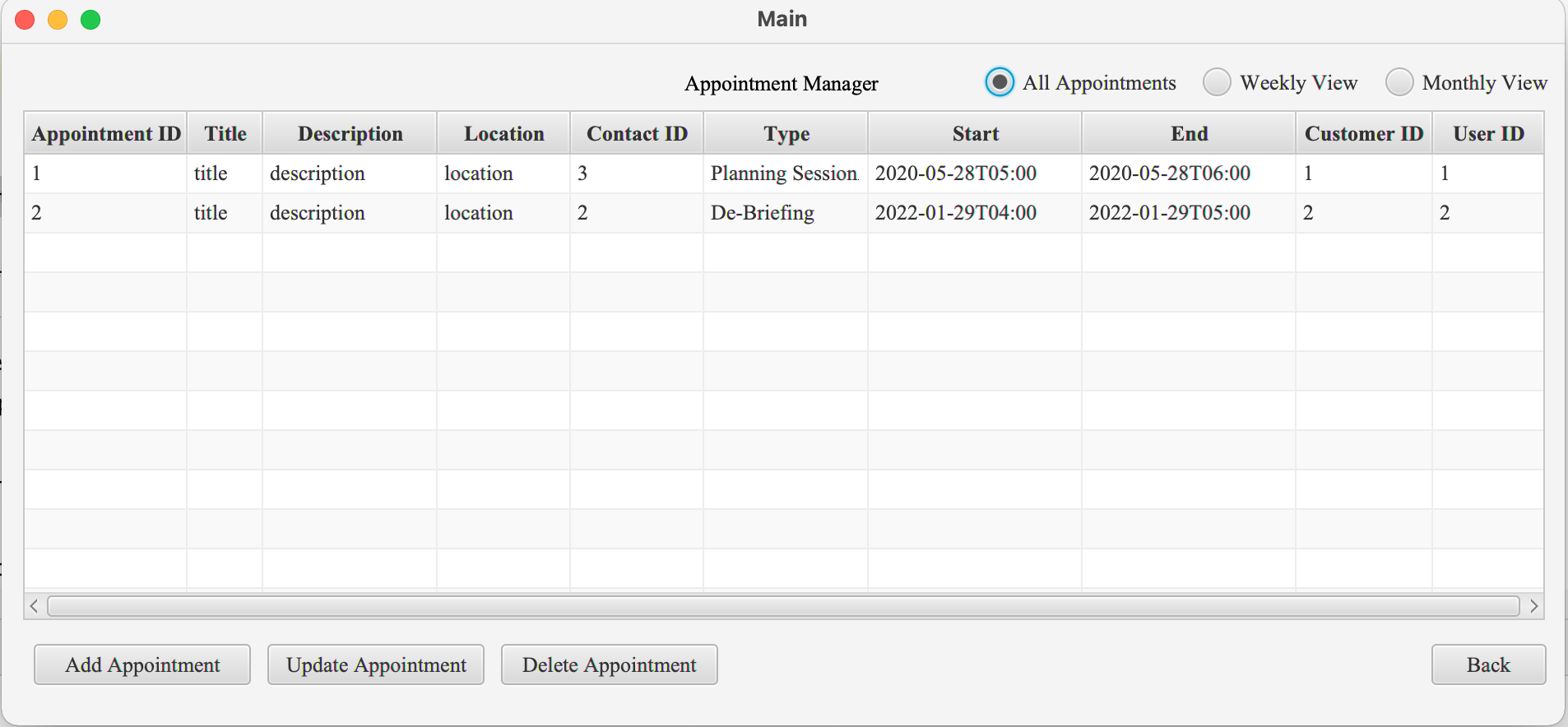Select the Planning Session appointment row
This screenshot has height=727, width=1568.
(x=784, y=174)
